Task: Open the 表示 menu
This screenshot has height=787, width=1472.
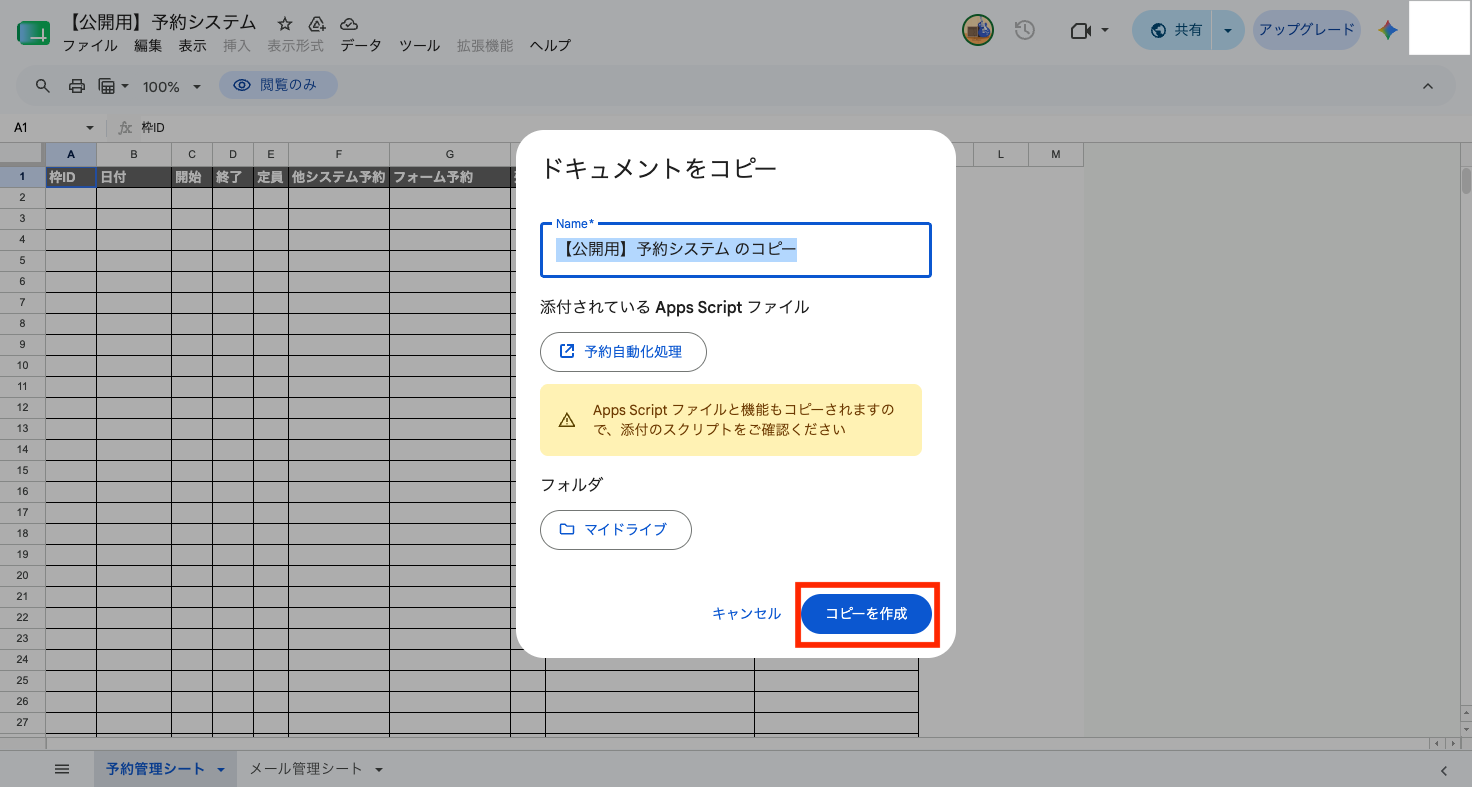Action: click(x=193, y=46)
